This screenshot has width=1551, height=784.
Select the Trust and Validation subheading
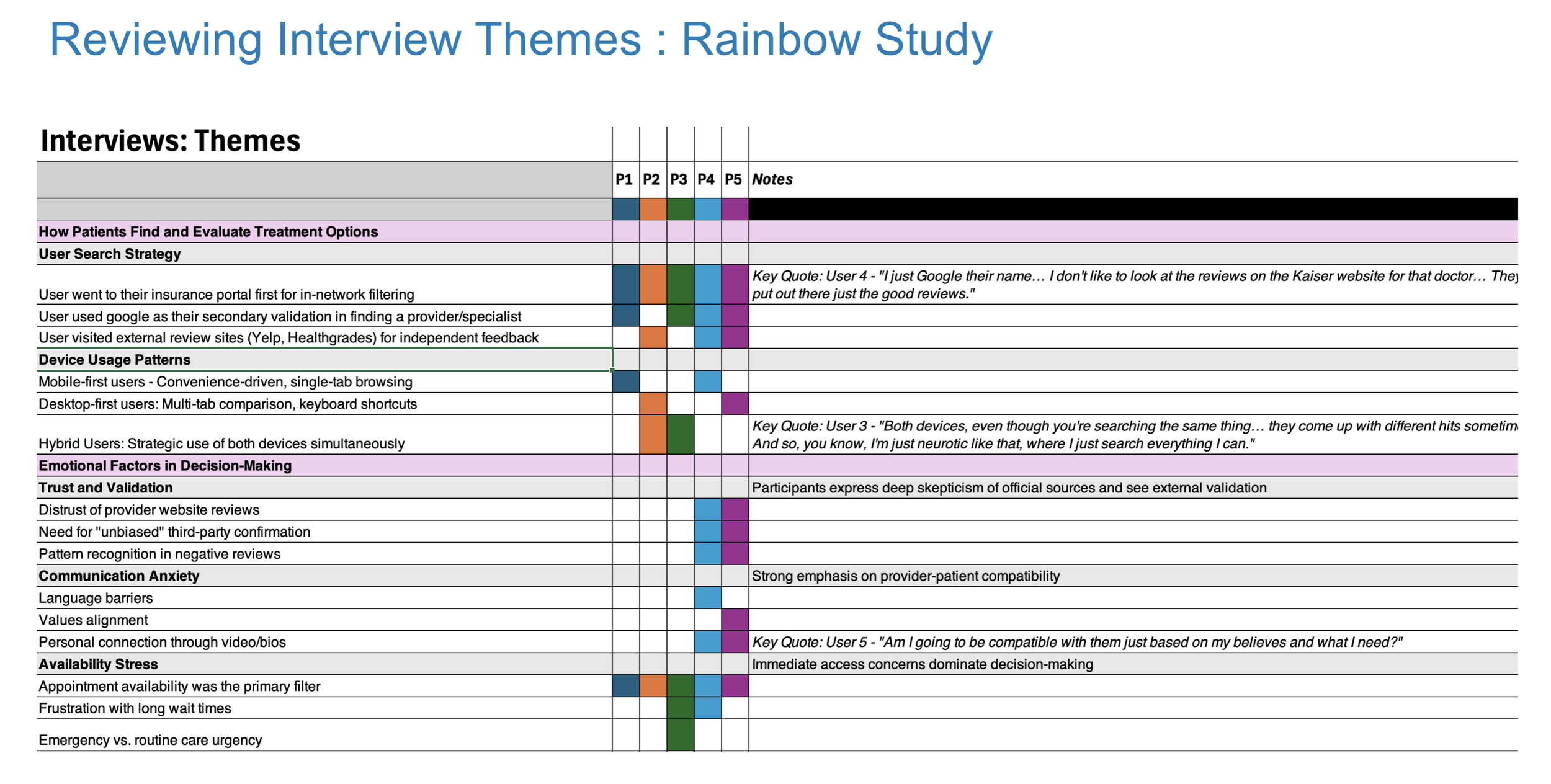[x=105, y=488]
